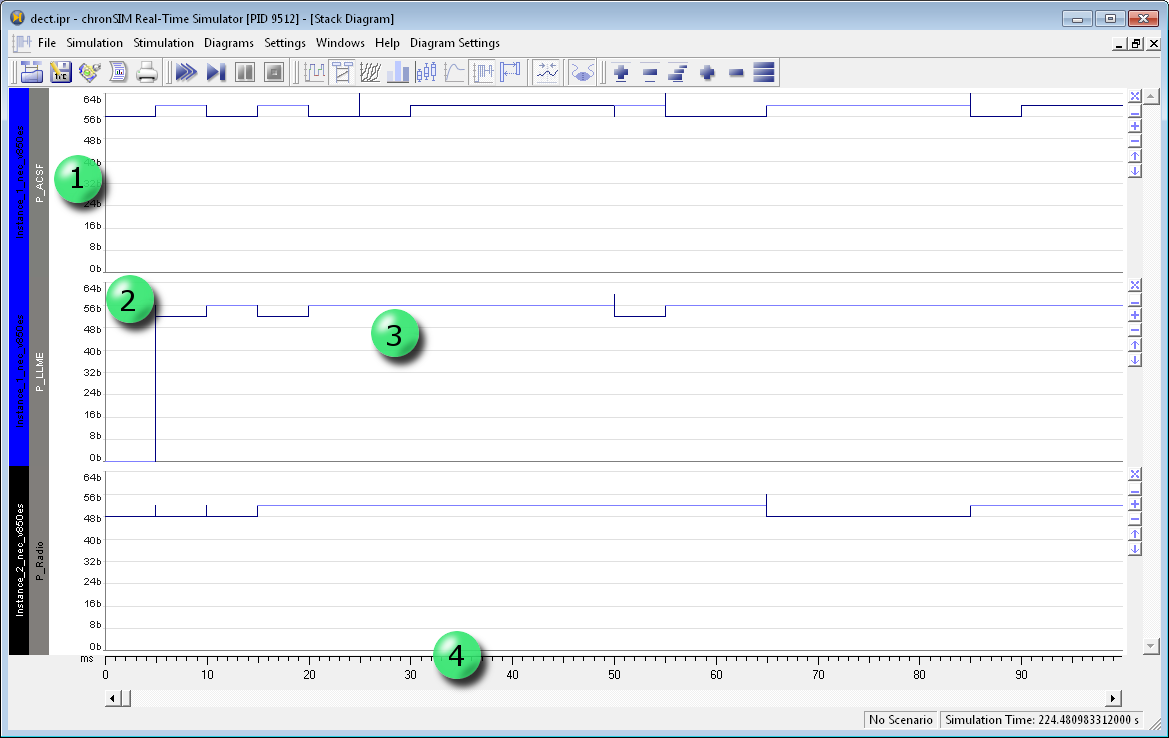Pause the simulation

tap(245, 72)
